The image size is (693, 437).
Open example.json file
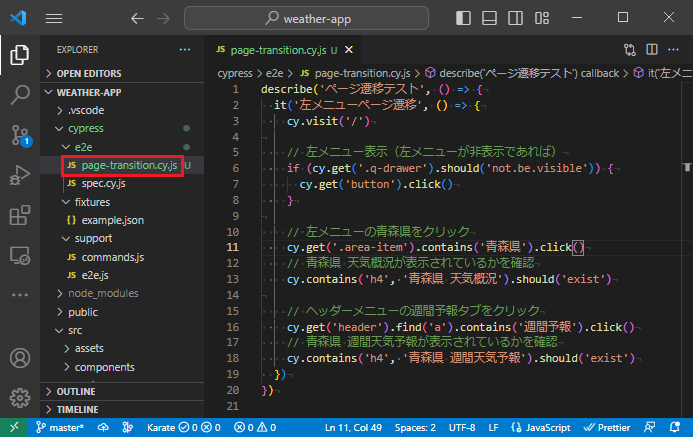tap(122, 220)
